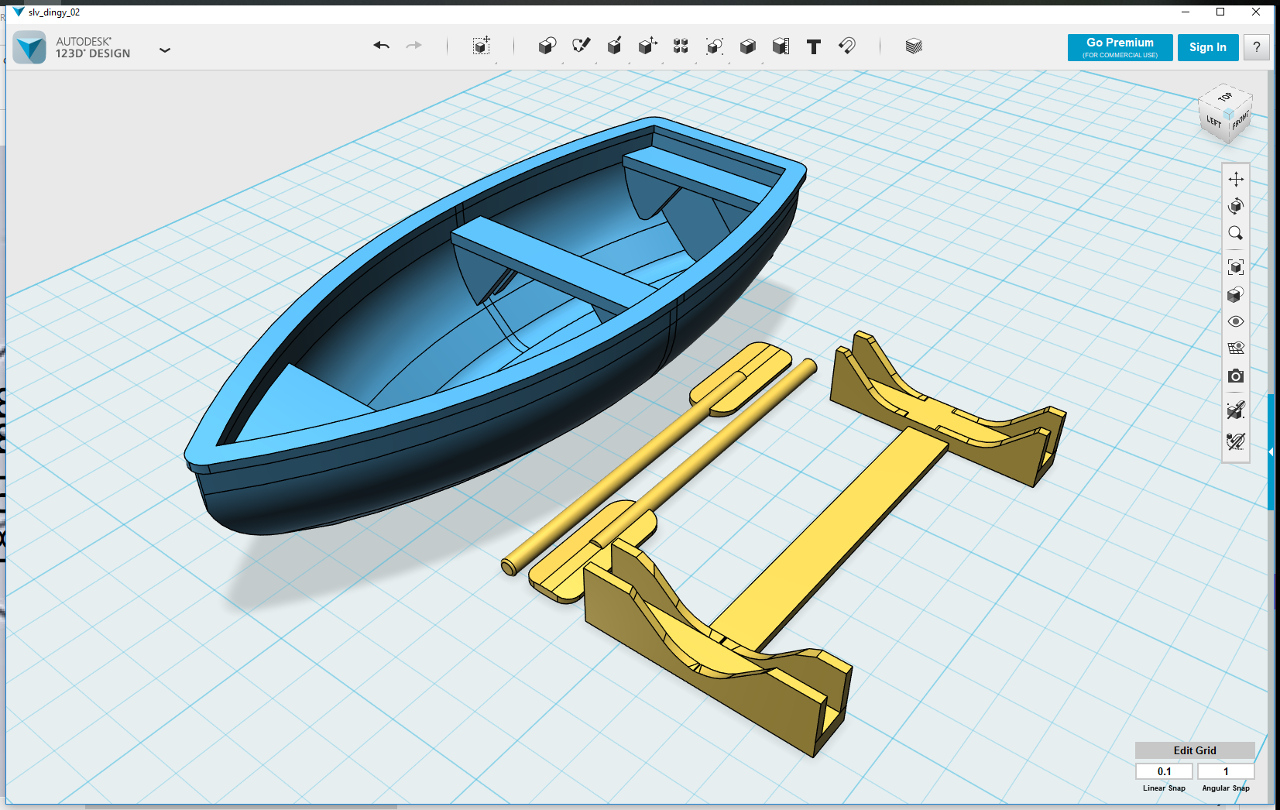Select the Orbit navigation tool
The height and width of the screenshot is (810, 1280).
point(1236,206)
